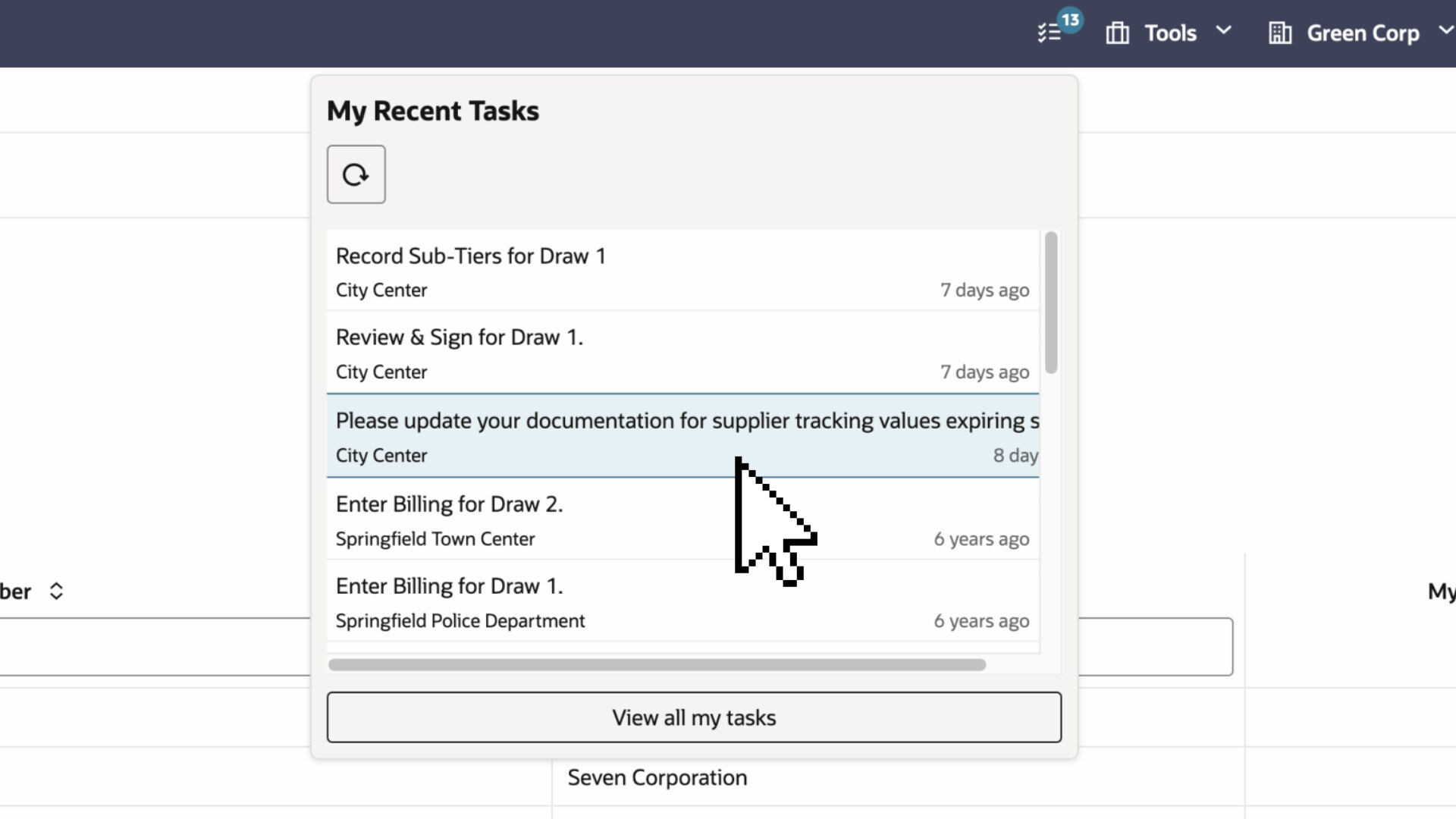Open the Tools menu label

point(1170,33)
